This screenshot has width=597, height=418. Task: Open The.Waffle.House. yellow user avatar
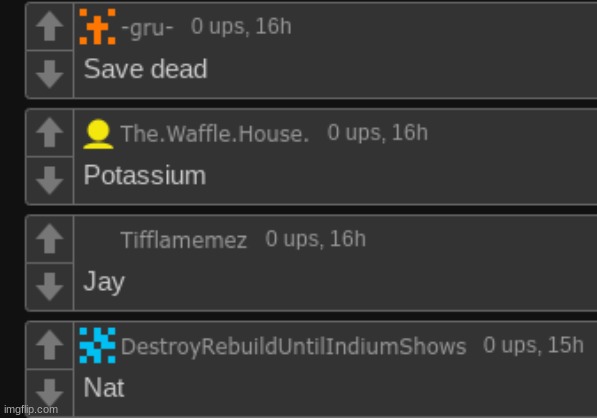tap(98, 134)
